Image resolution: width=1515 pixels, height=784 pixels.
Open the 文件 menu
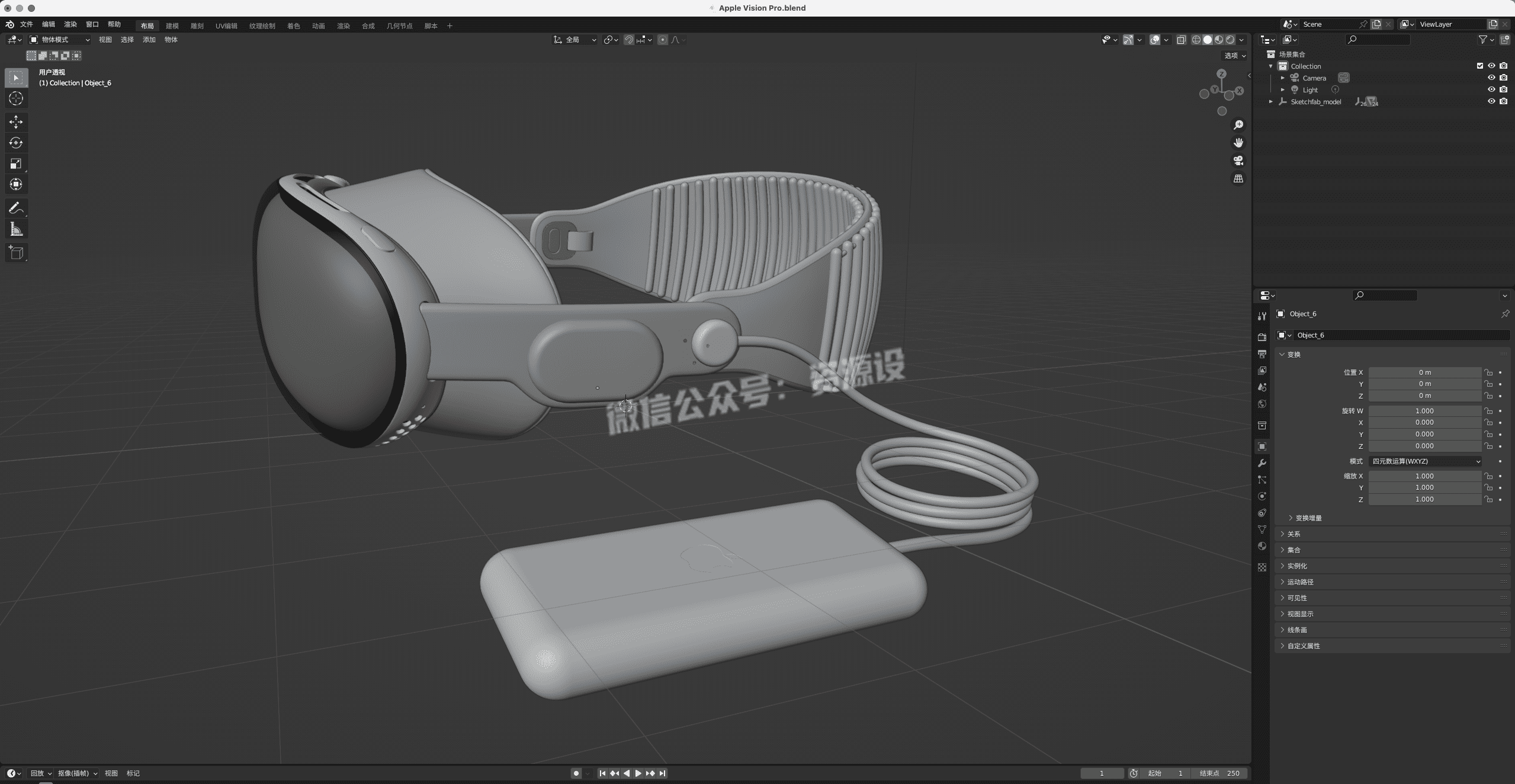pos(27,24)
